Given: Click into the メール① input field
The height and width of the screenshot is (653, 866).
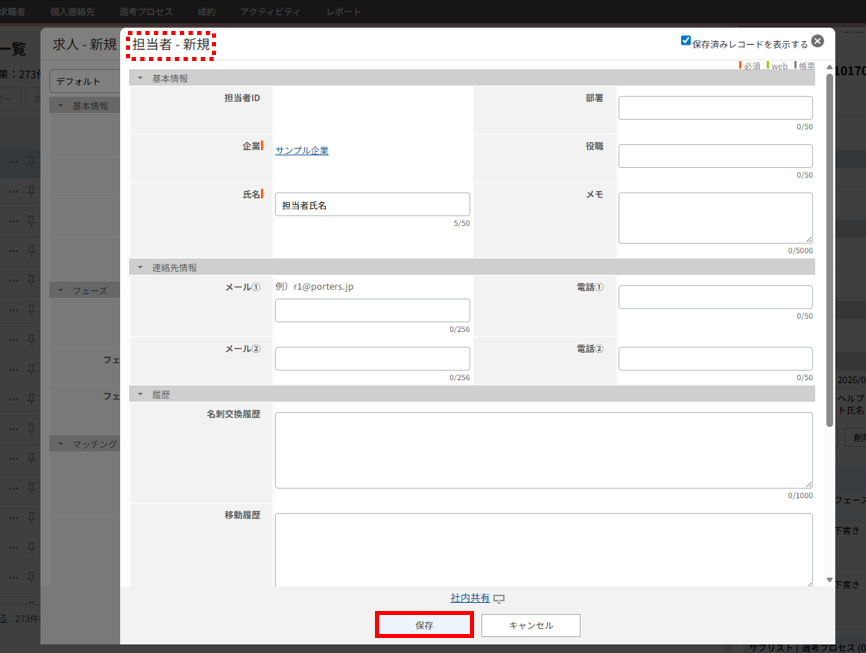Looking at the screenshot, I should click(372, 310).
